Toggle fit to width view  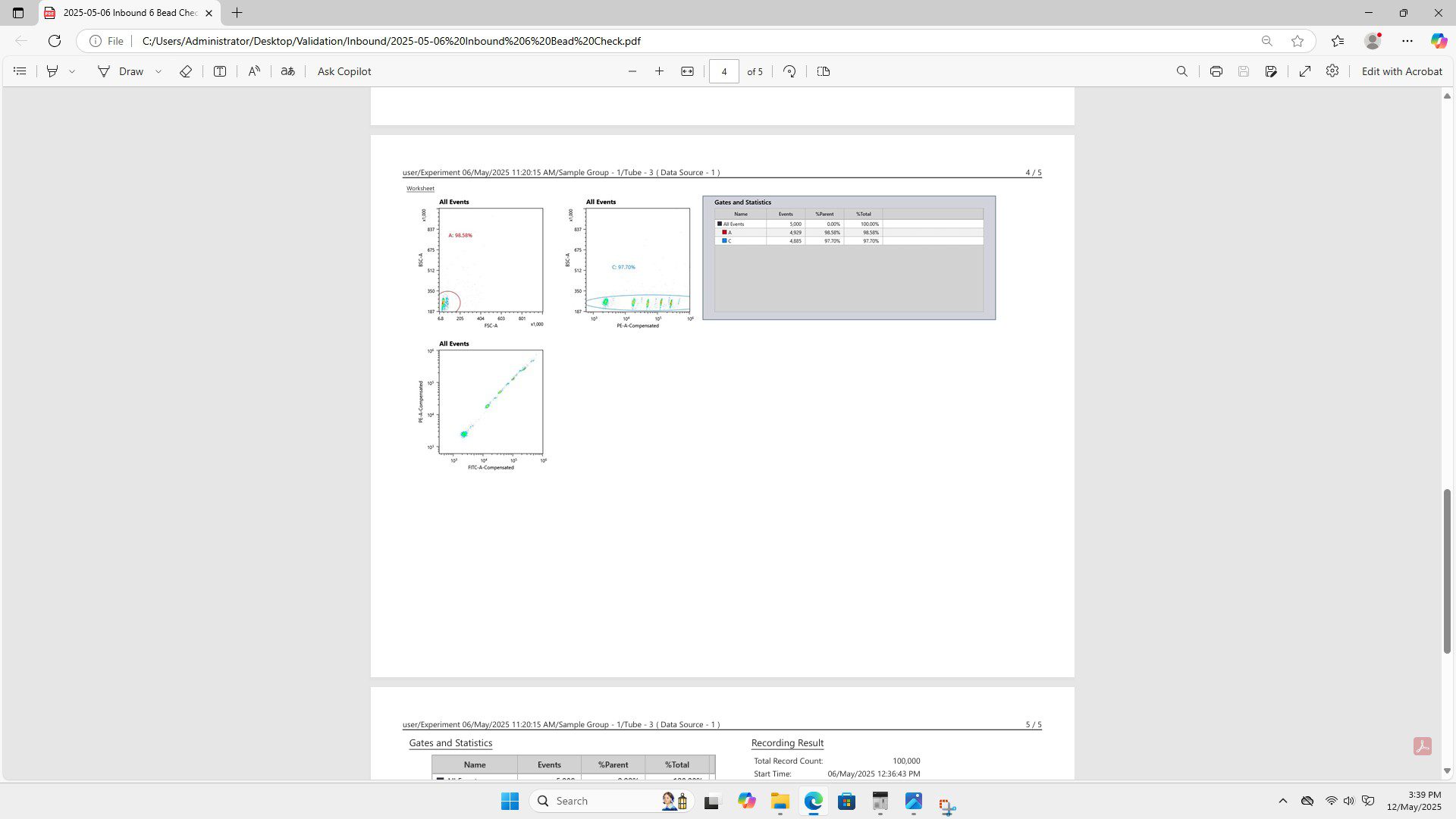click(687, 71)
